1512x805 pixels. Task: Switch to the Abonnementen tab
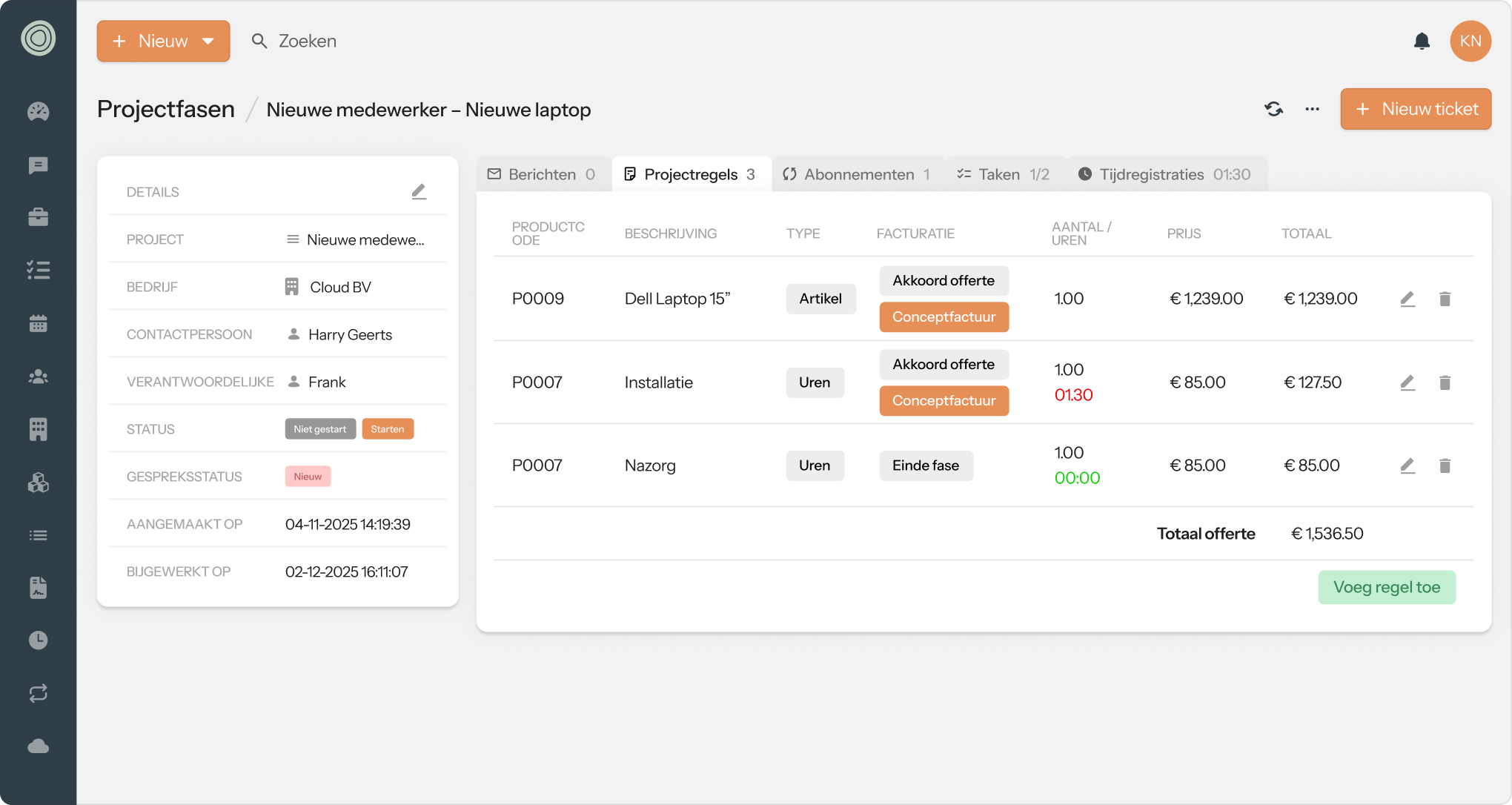coord(858,174)
